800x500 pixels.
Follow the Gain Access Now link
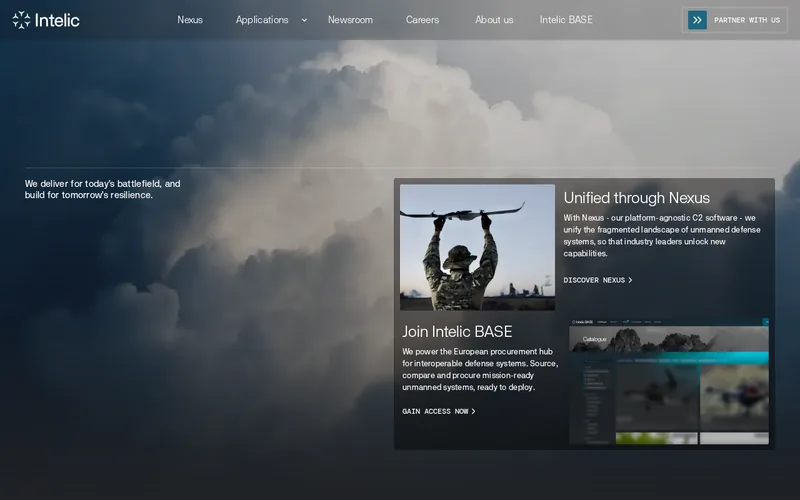coord(438,411)
